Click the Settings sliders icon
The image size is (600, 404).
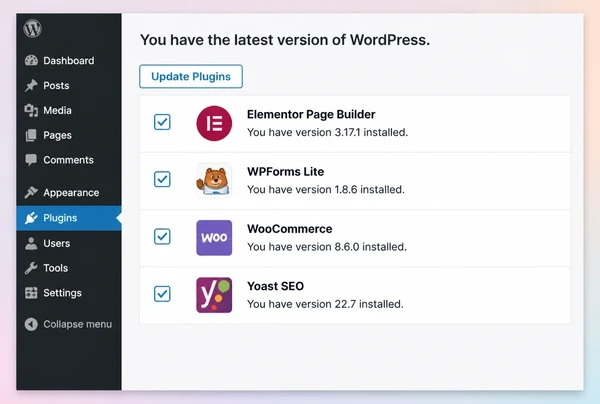[x=31, y=293]
